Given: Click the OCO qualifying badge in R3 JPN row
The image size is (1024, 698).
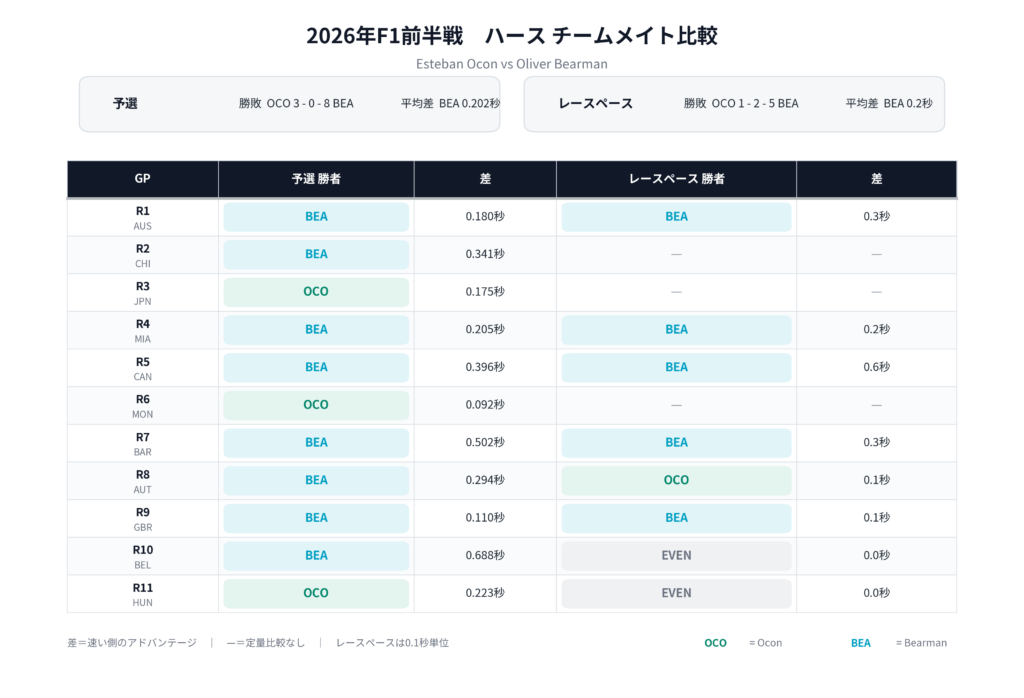Looking at the screenshot, I should click(316, 292).
